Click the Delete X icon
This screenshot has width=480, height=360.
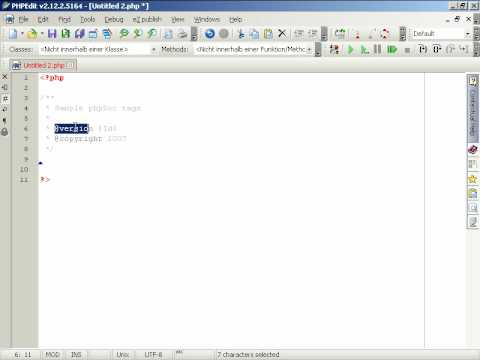(282, 34)
